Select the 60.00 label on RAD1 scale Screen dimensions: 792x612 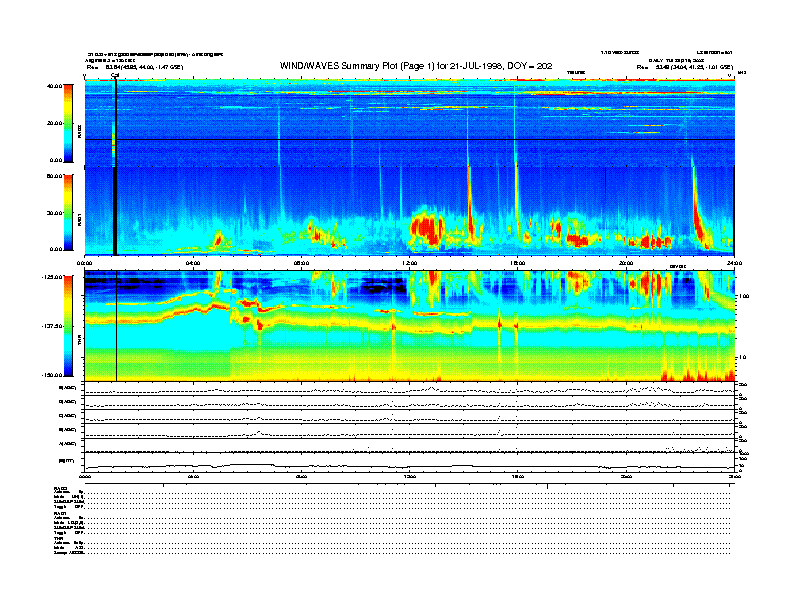tap(54, 176)
